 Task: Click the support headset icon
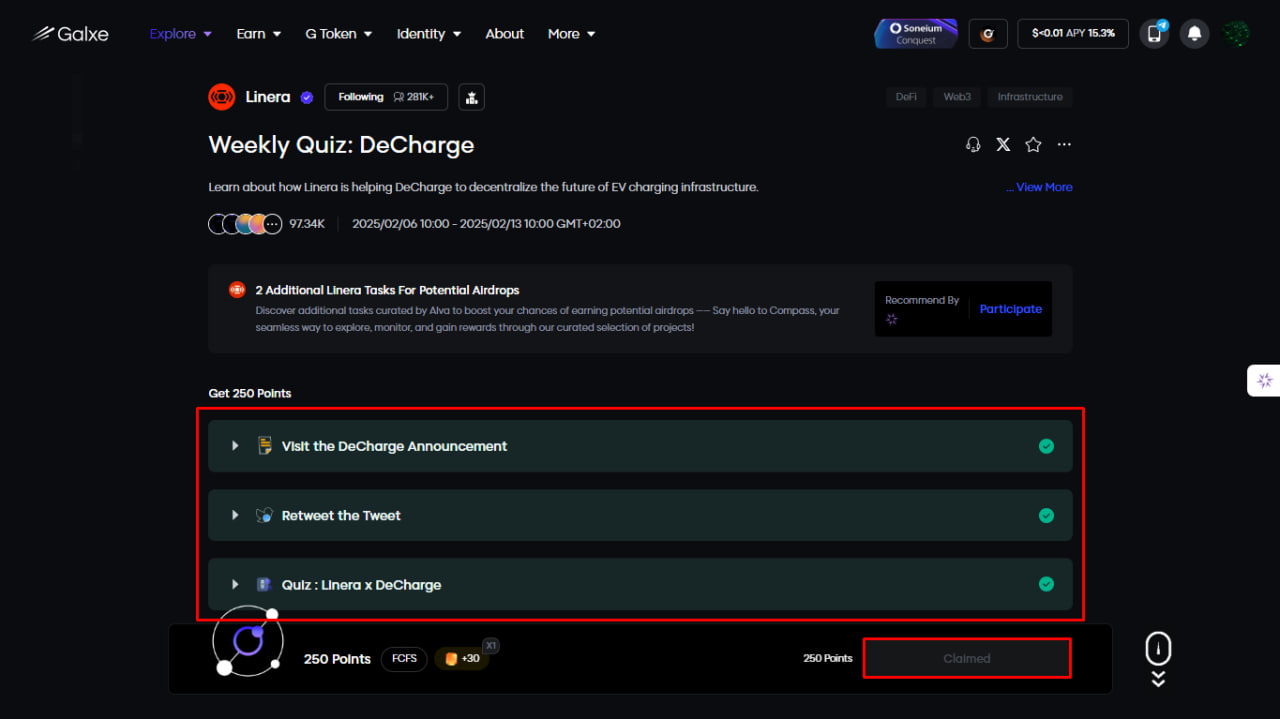[973, 145]
